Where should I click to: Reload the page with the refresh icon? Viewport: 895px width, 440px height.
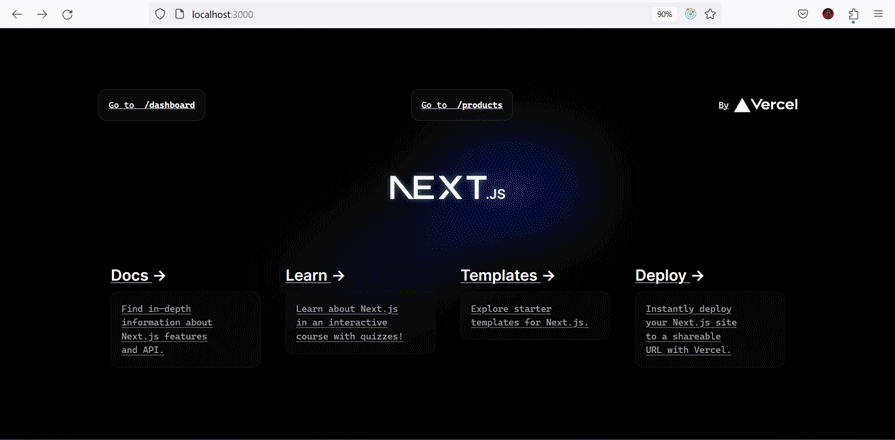[67, 14]
